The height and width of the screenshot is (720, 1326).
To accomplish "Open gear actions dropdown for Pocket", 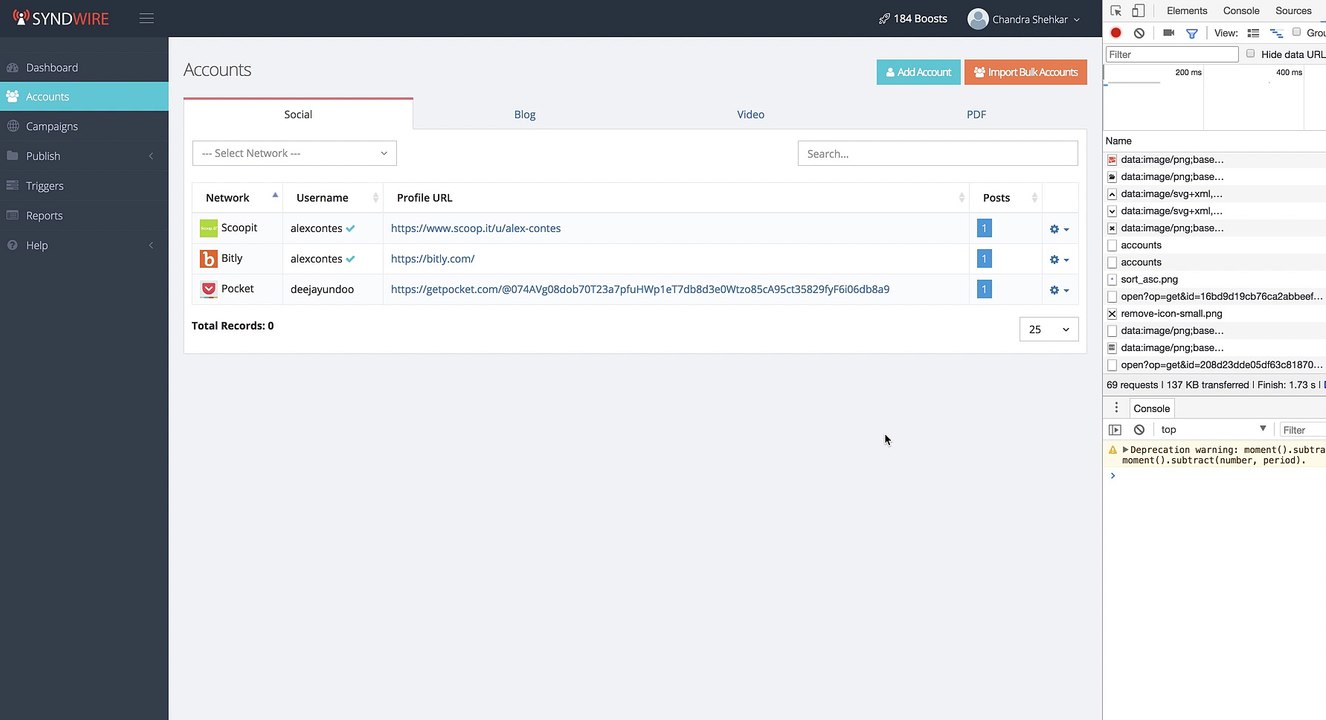I will point(1059,290).
